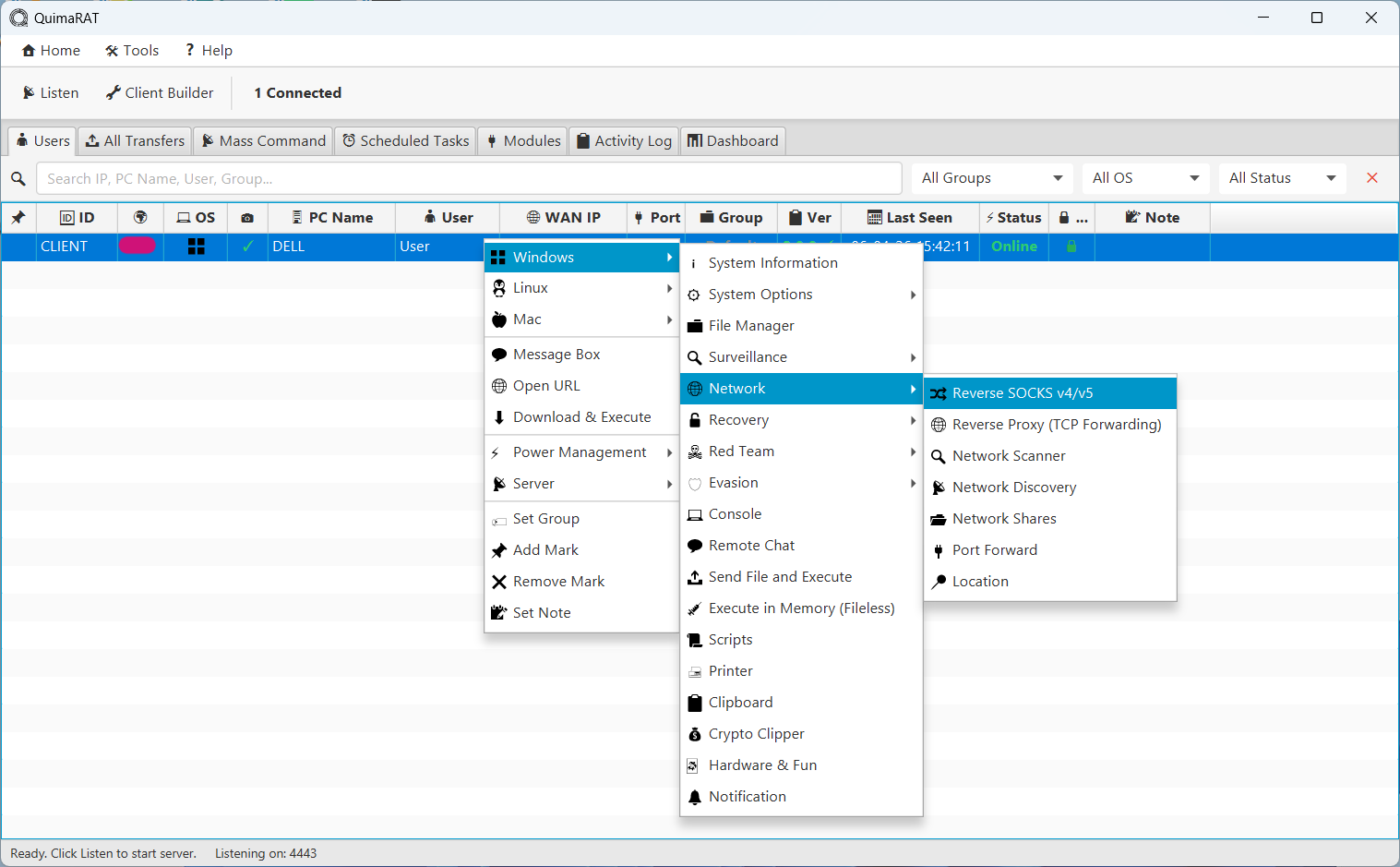Open the Tools menu
This screenshot has height=867, width=1400.
(x=132, y=51)
